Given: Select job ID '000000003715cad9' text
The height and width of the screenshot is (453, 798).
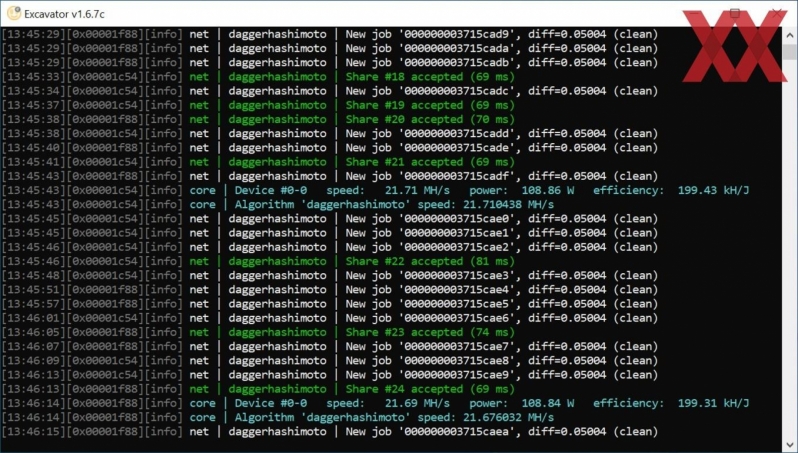Looking at the screenshot, I should pyautogui.click(x=461, y=34).
